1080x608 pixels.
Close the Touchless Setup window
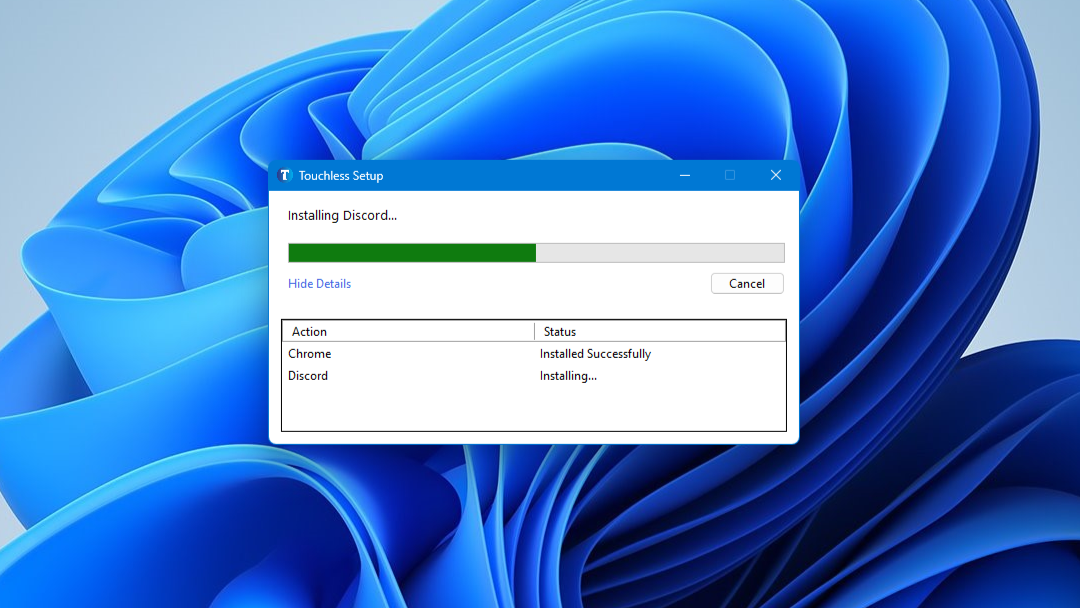776,176
